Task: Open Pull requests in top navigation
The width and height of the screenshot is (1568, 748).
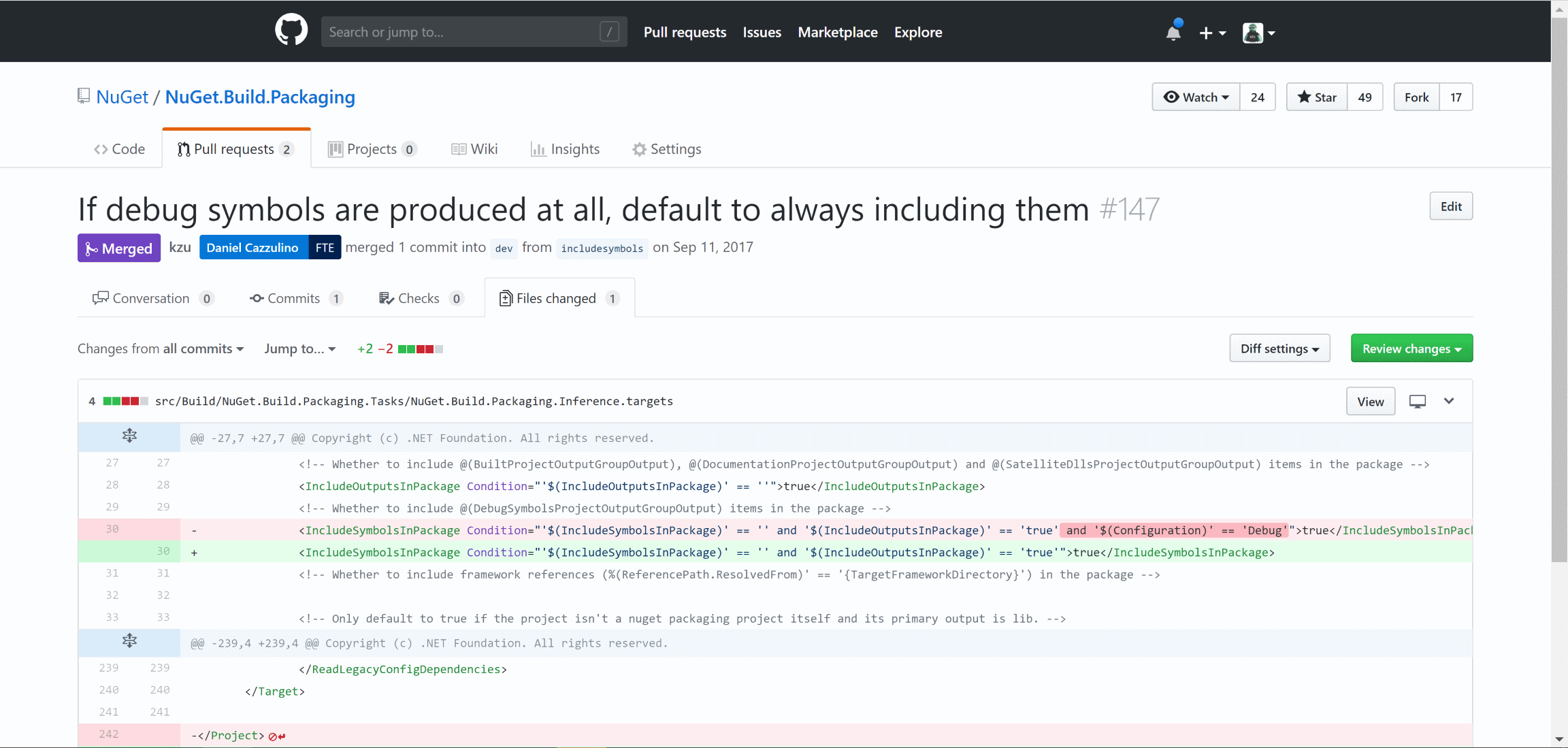Action: (x=685, y=32)
